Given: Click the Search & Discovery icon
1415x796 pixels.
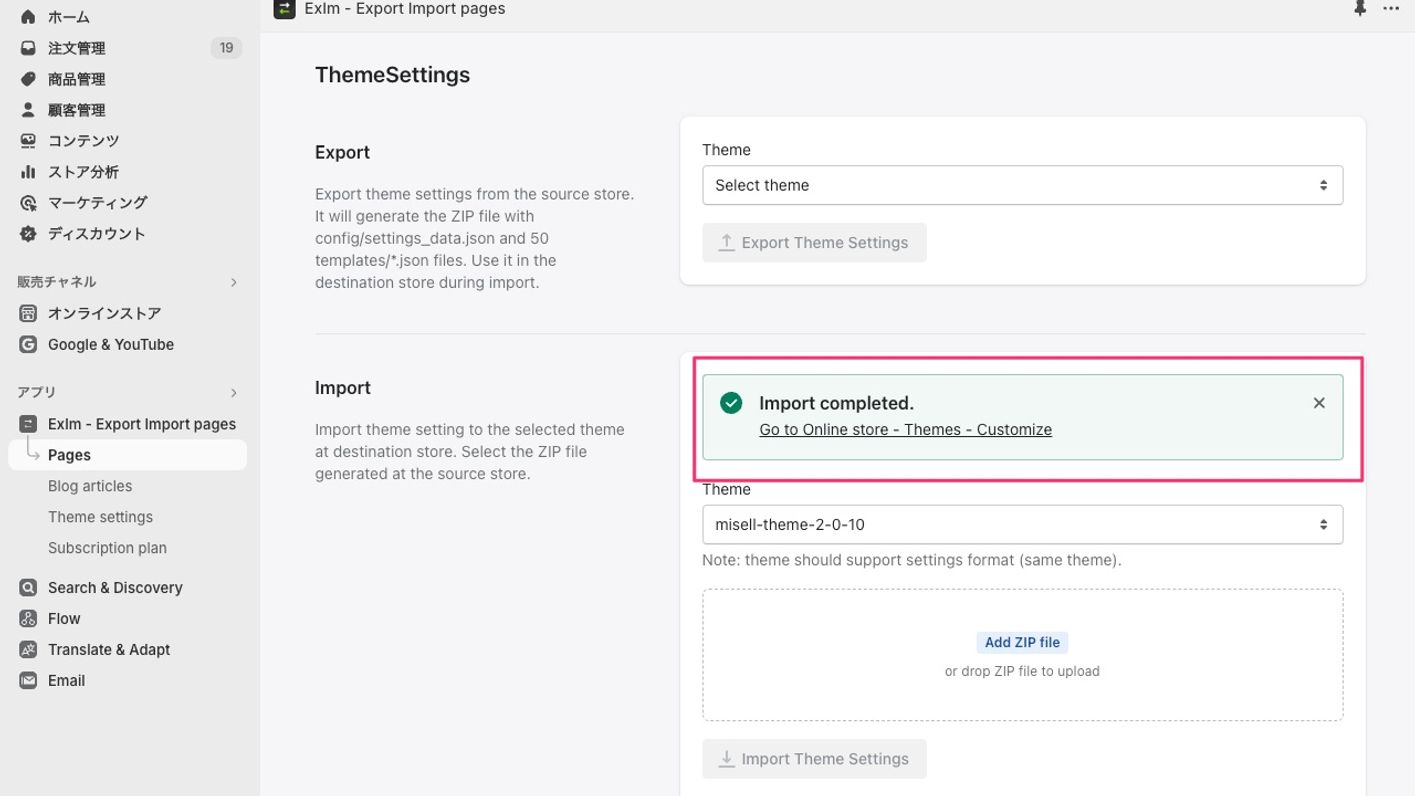Looking at the screenshot, I should [x=28, y=588].
